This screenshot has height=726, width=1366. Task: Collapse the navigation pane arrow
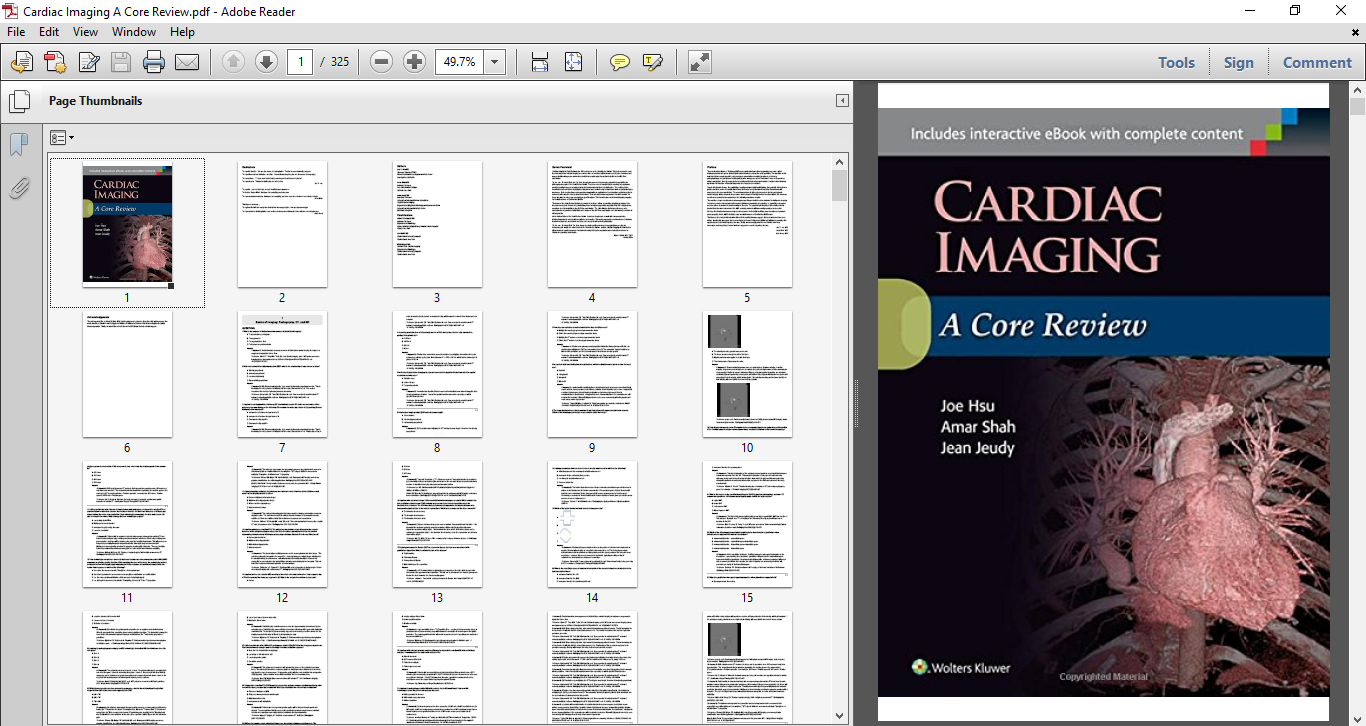(842, 101)
